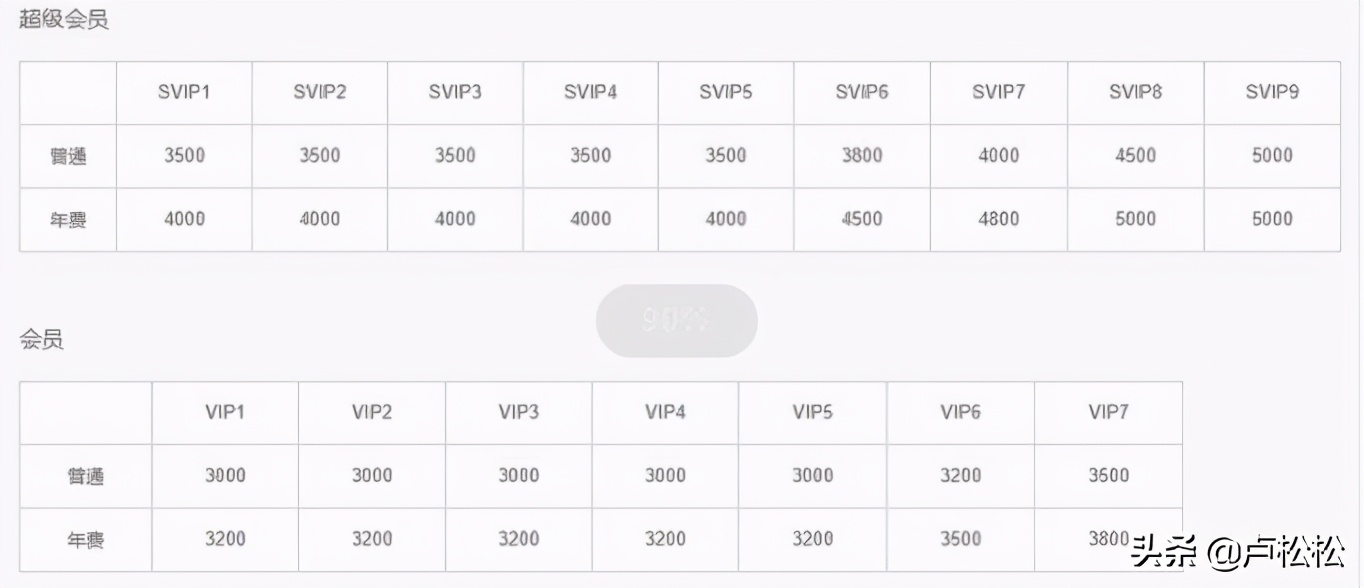This screenshot has width=1364, height=588.
Task: Click the 3500 cell under VIP6
Action: click(x=960, y=540)
